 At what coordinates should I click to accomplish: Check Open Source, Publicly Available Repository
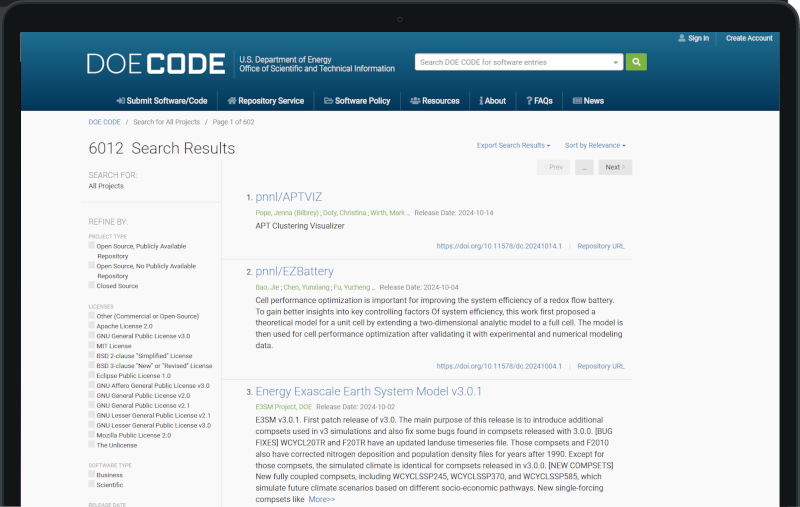pyautogui.click(x=92, y=245)
